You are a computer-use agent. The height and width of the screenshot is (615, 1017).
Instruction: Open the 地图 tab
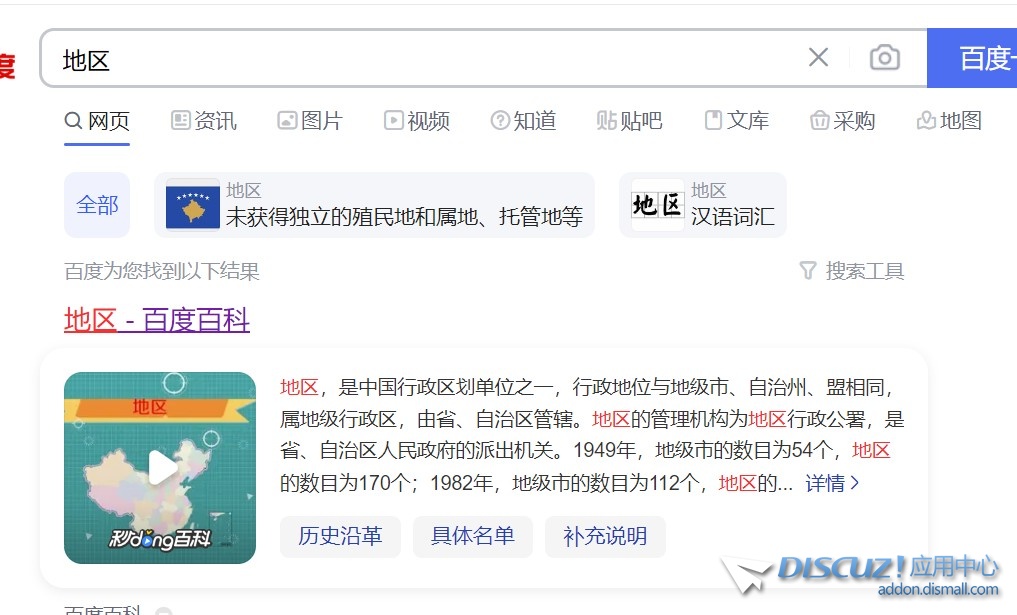949,121
